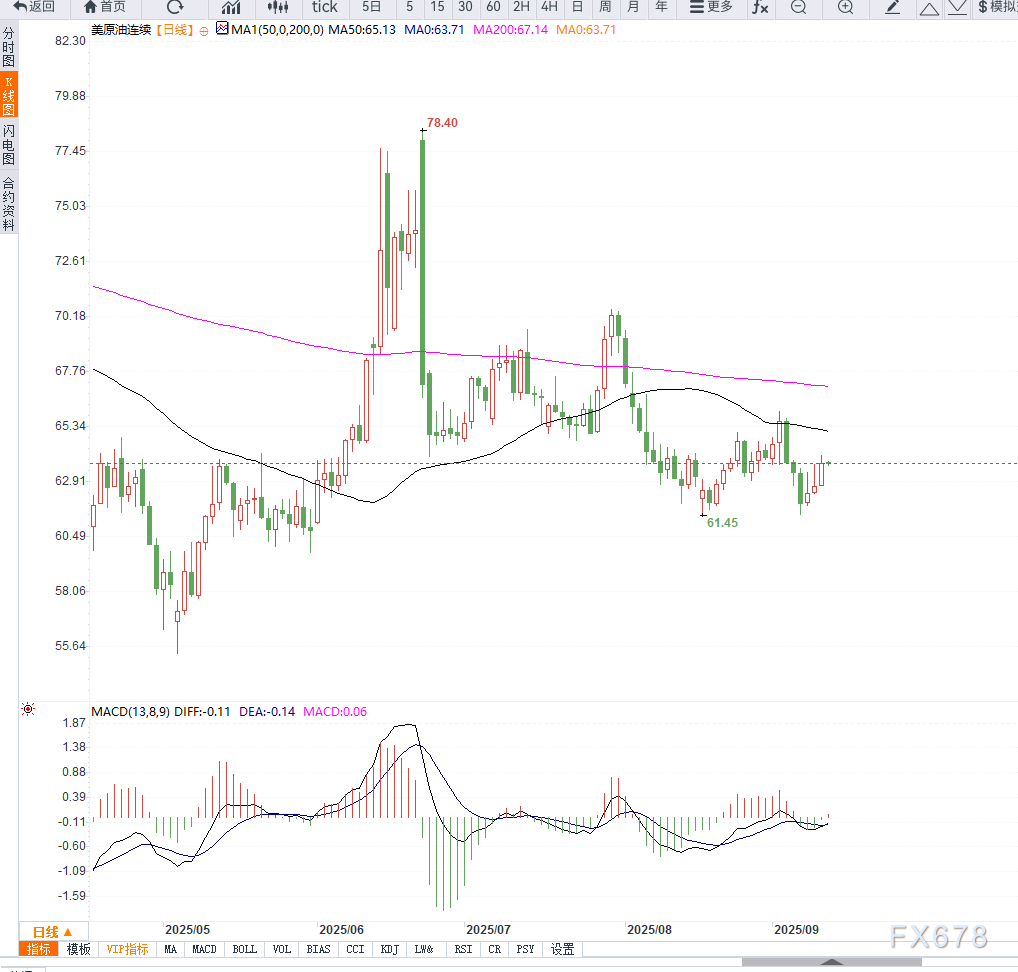Click the MA50:65.13 legend value

click(x=362, y=30)
